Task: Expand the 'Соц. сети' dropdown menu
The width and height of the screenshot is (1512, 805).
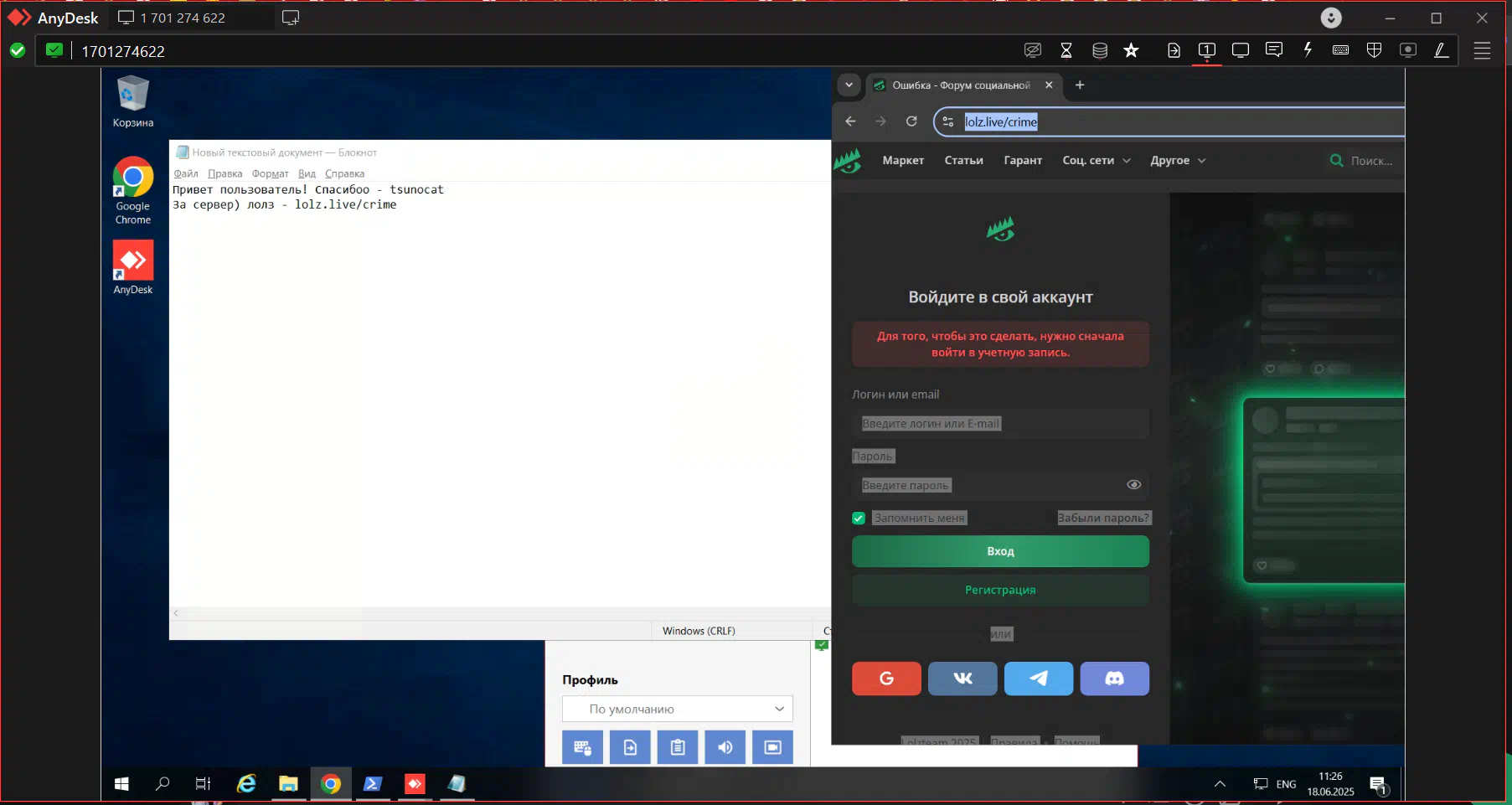Action: point(1096,161)
